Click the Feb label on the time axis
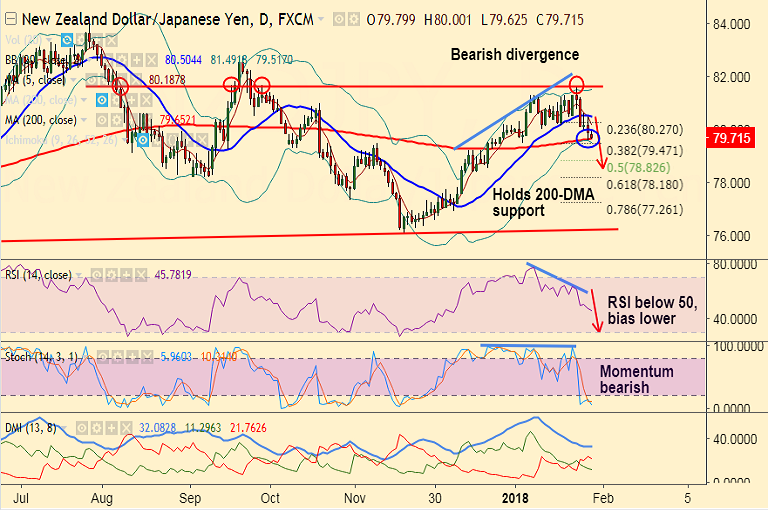The width and height of the screenshot is (768, 513). click(x=603, y=498)
